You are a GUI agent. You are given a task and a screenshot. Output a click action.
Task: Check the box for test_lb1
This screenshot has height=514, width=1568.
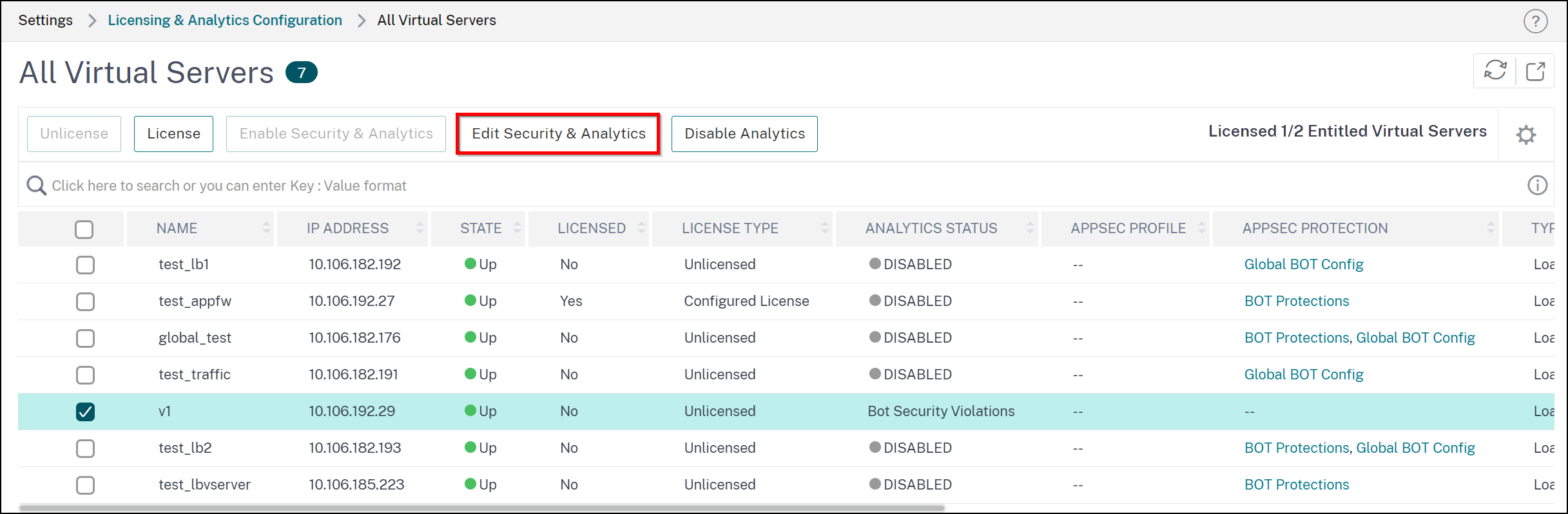tap(85, 265)
